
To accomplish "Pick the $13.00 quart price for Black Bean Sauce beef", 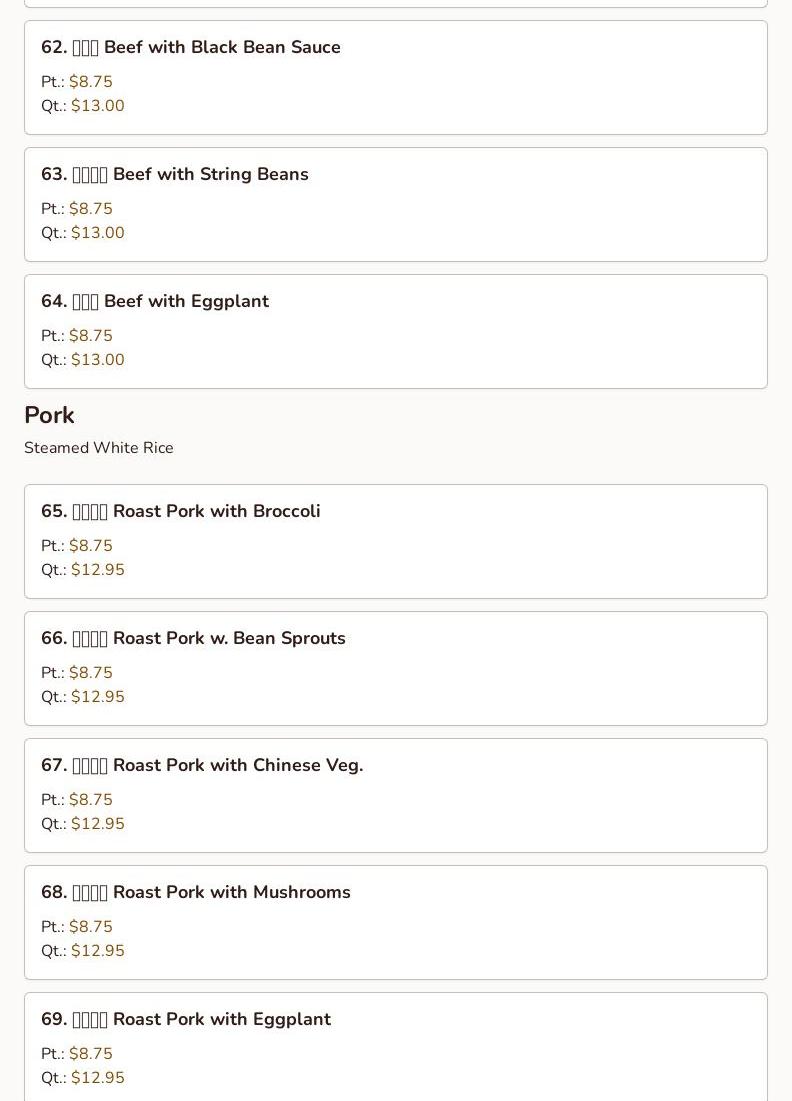I will pos(98,106).
